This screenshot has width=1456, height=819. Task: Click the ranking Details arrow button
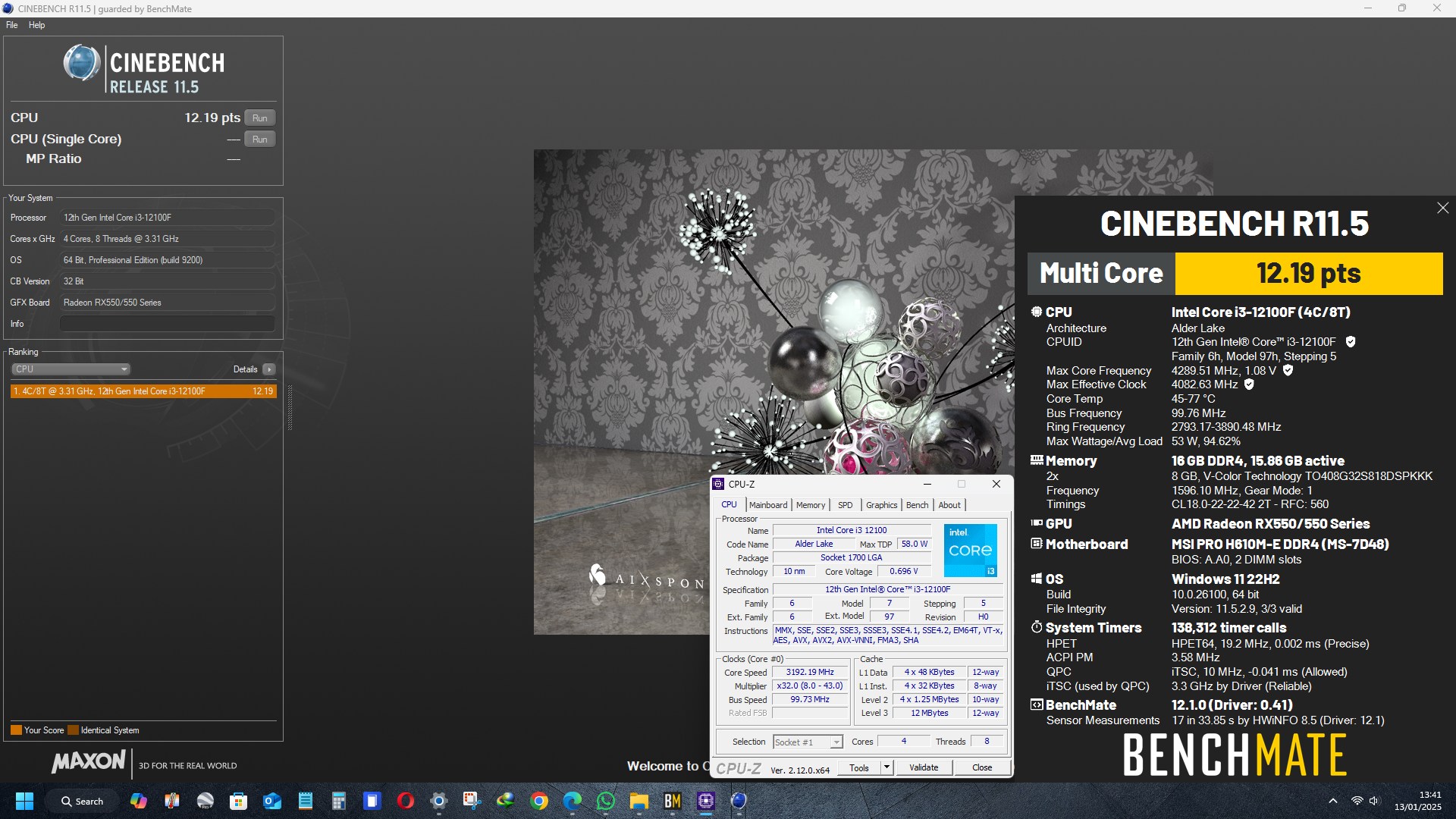pos(269,369)
